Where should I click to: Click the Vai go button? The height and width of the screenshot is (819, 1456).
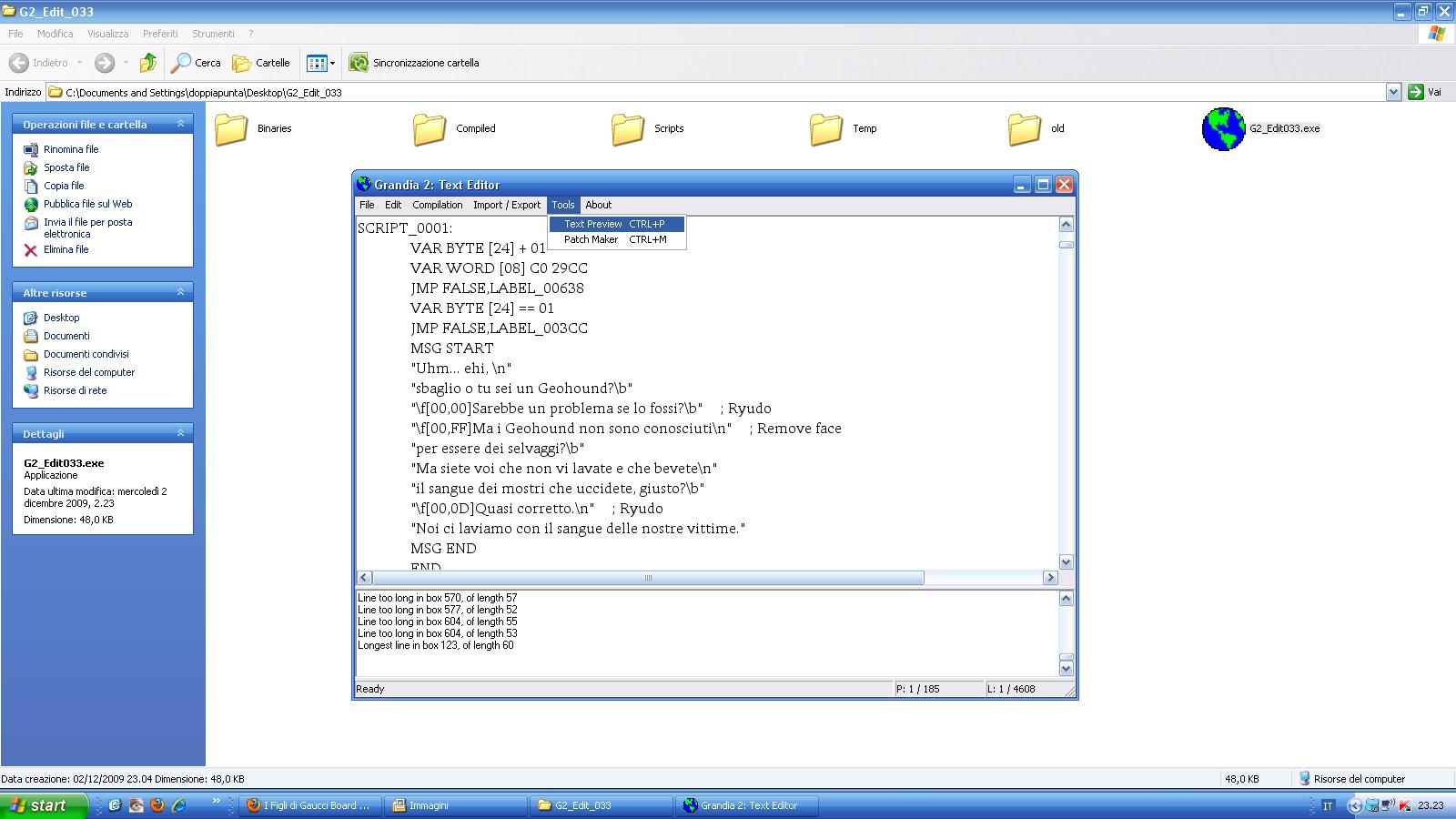pyautogui.click(x=1425, y=92)
